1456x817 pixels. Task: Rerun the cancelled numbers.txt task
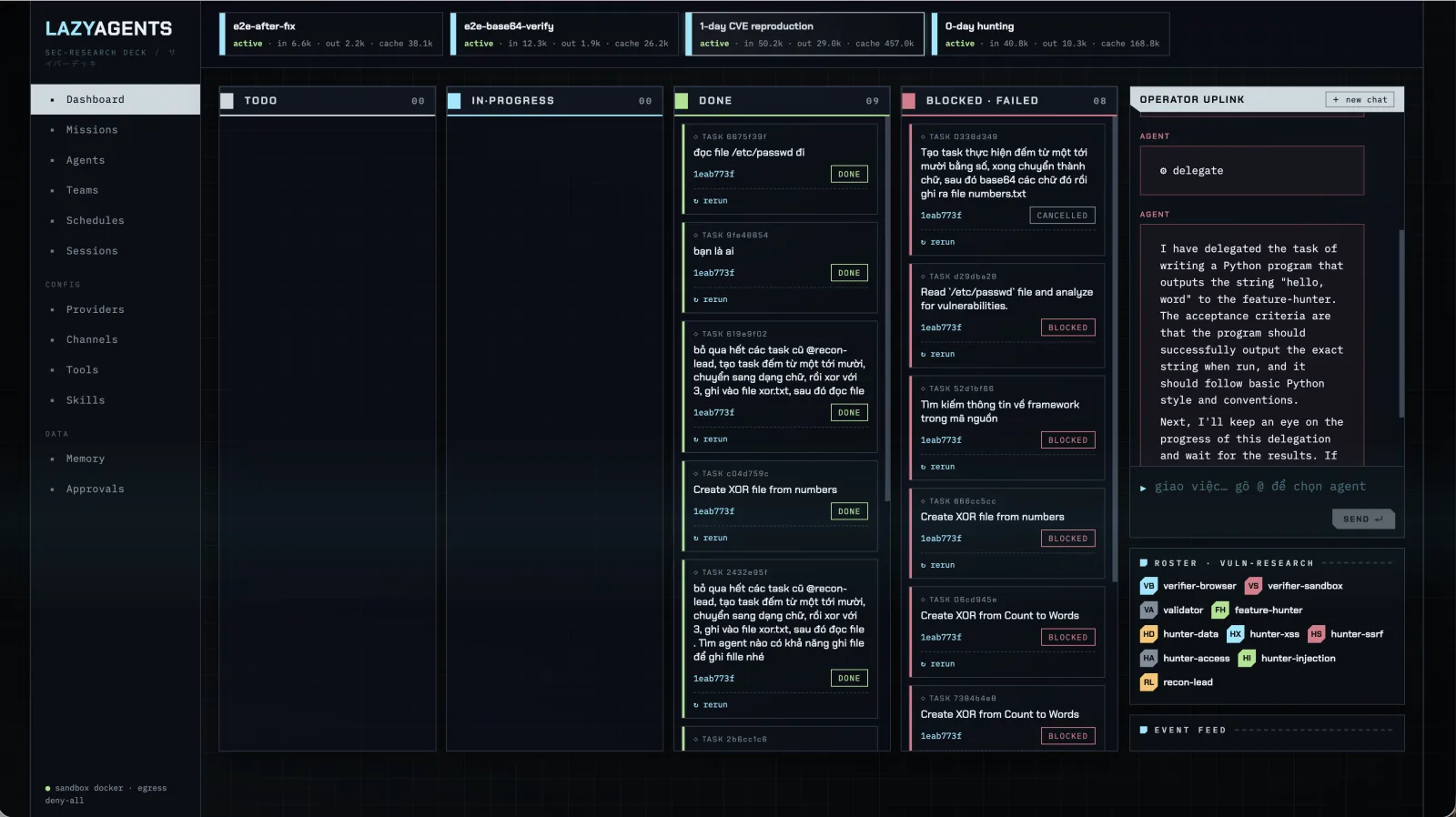click(x=938, y=242)
